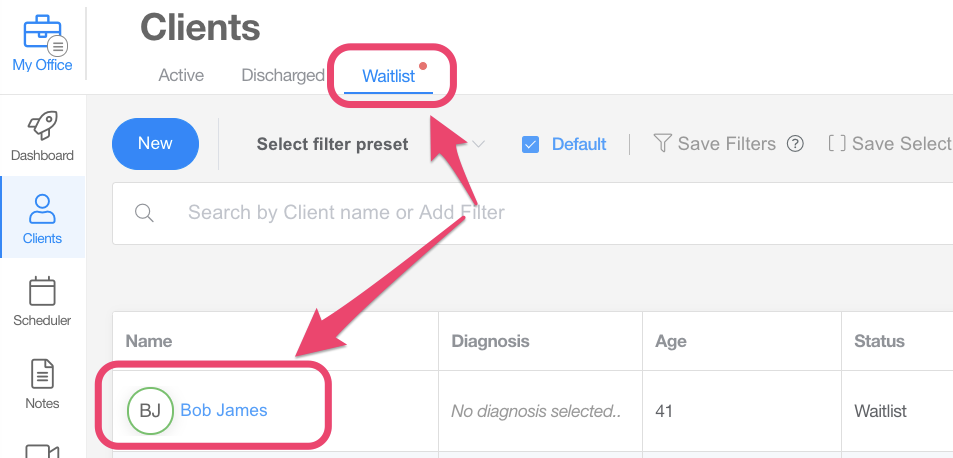
Task: Sort by the Age column header
Action: tap(670, 341)
